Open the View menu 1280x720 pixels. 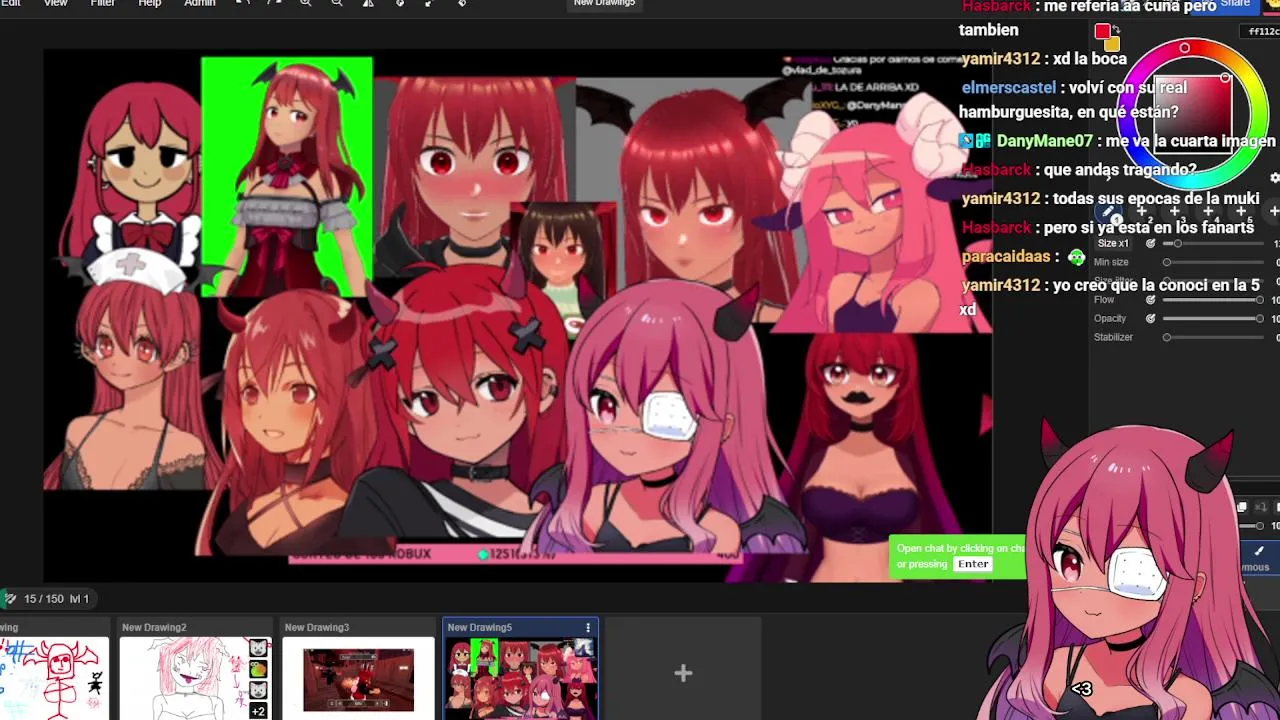(56, 3)
